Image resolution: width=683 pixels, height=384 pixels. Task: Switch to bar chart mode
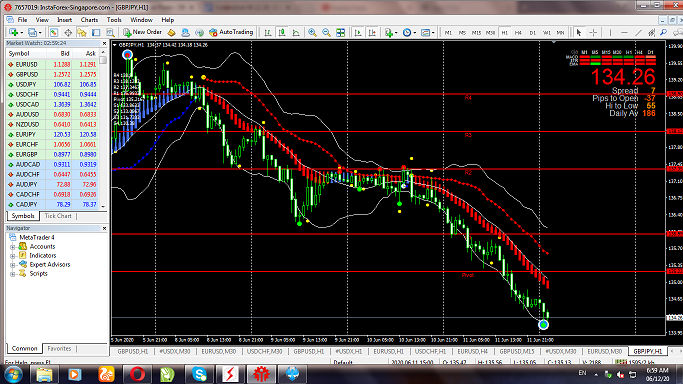(x=267, y=32)
